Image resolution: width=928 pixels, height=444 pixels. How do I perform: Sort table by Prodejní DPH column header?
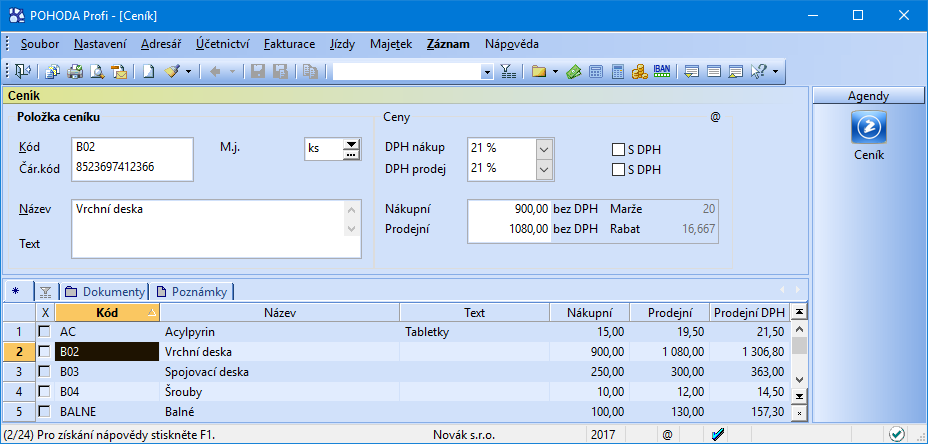tap(749, 313)
